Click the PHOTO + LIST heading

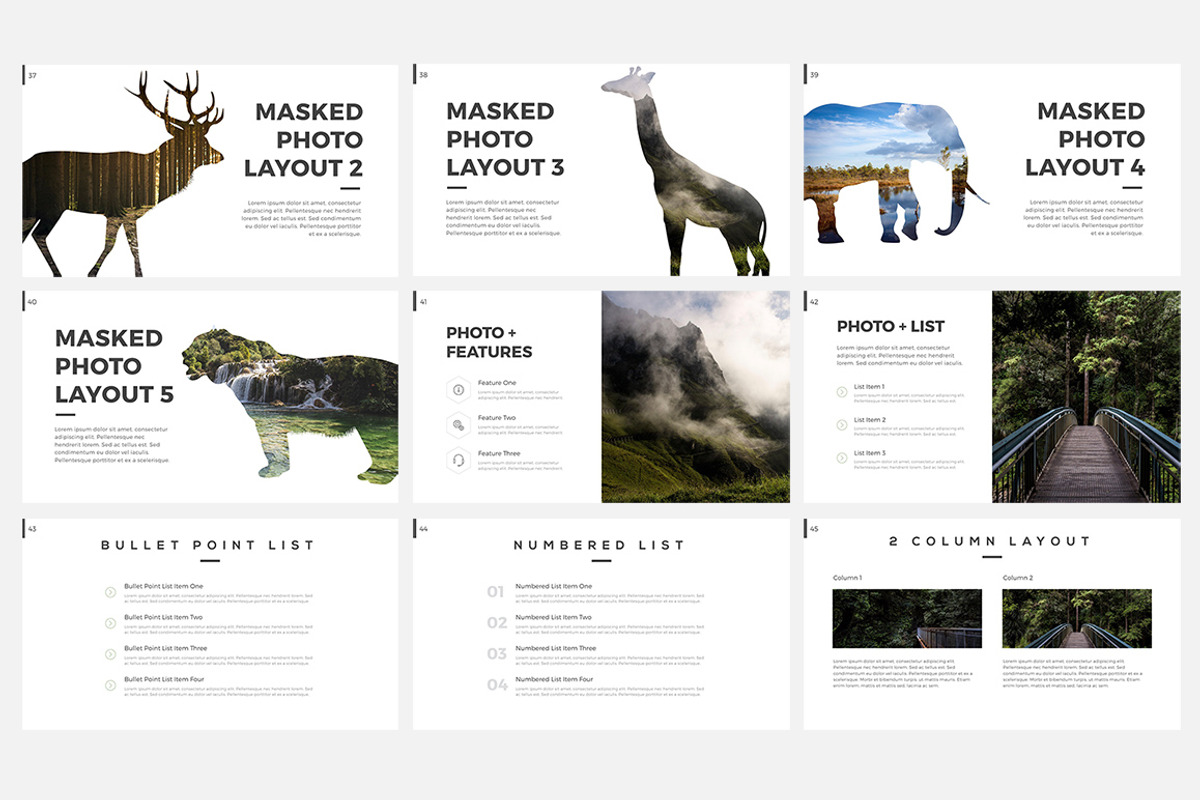click(x=891, y=325)
